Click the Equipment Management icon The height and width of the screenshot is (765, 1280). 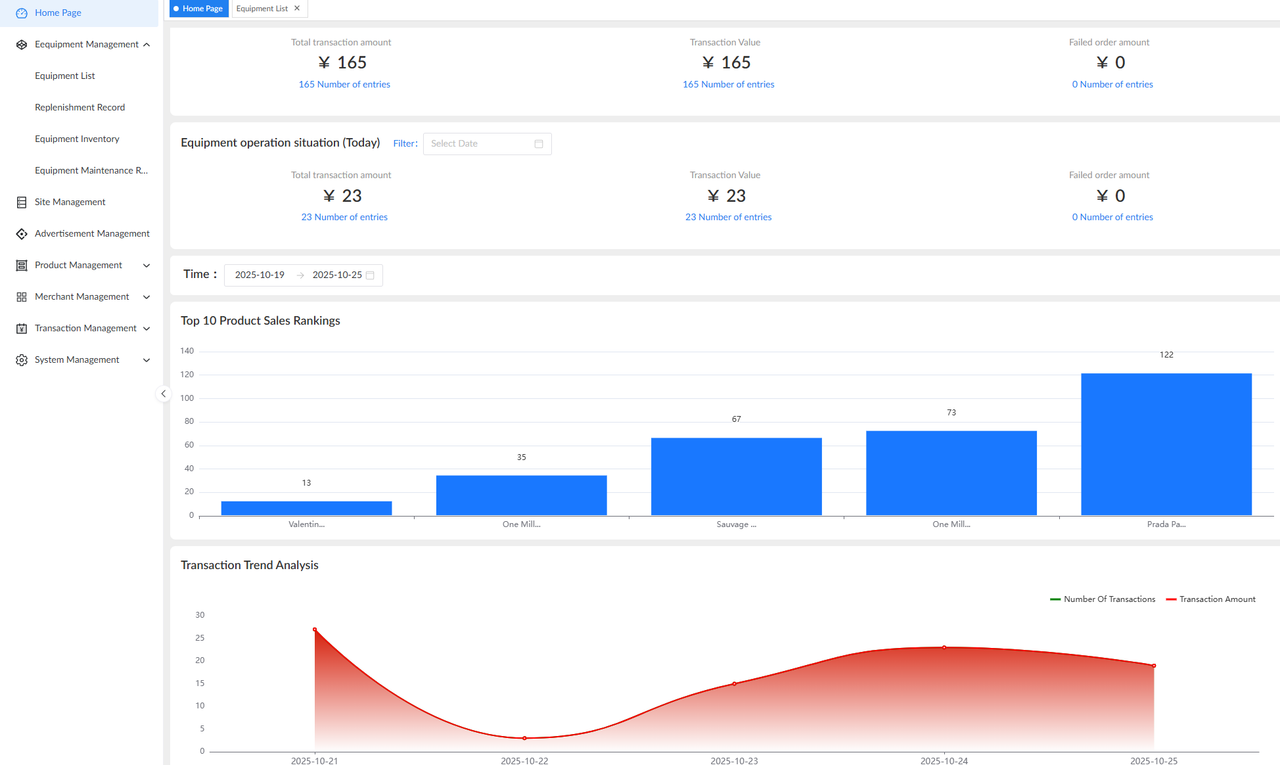[x=20, y=44]
